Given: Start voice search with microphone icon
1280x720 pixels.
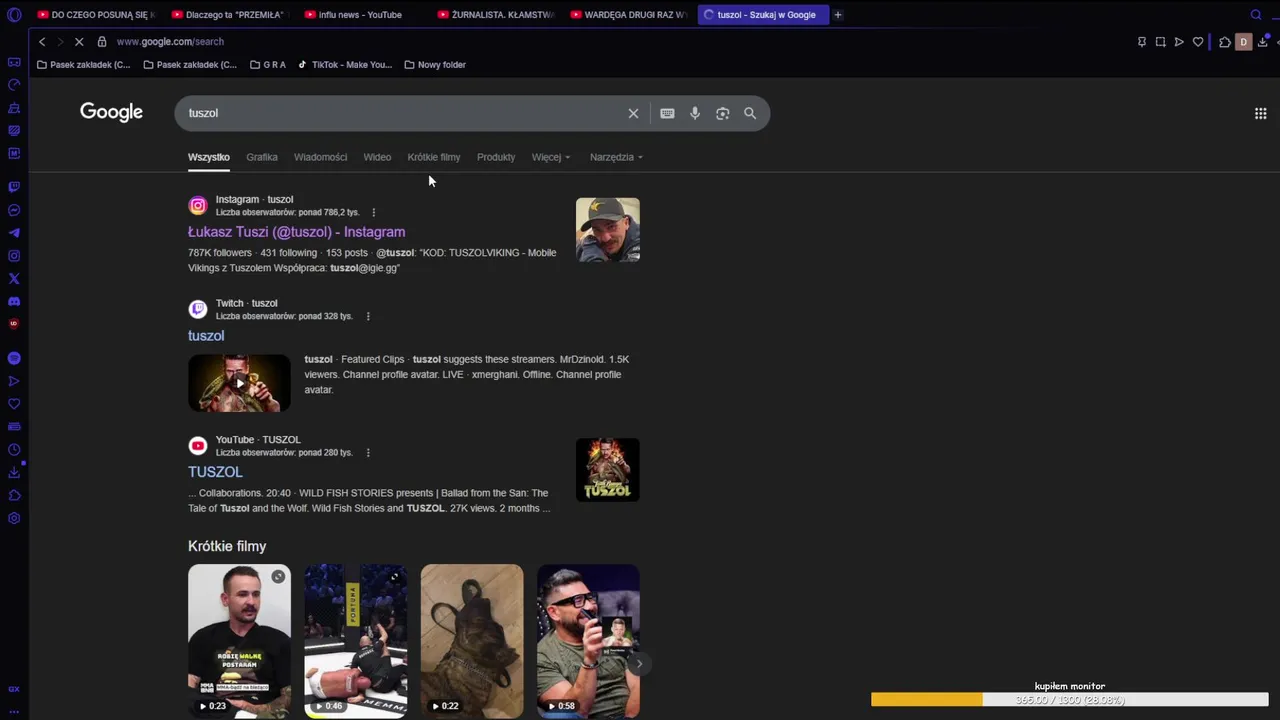Looking at the screenshot, I should [695, 113].
